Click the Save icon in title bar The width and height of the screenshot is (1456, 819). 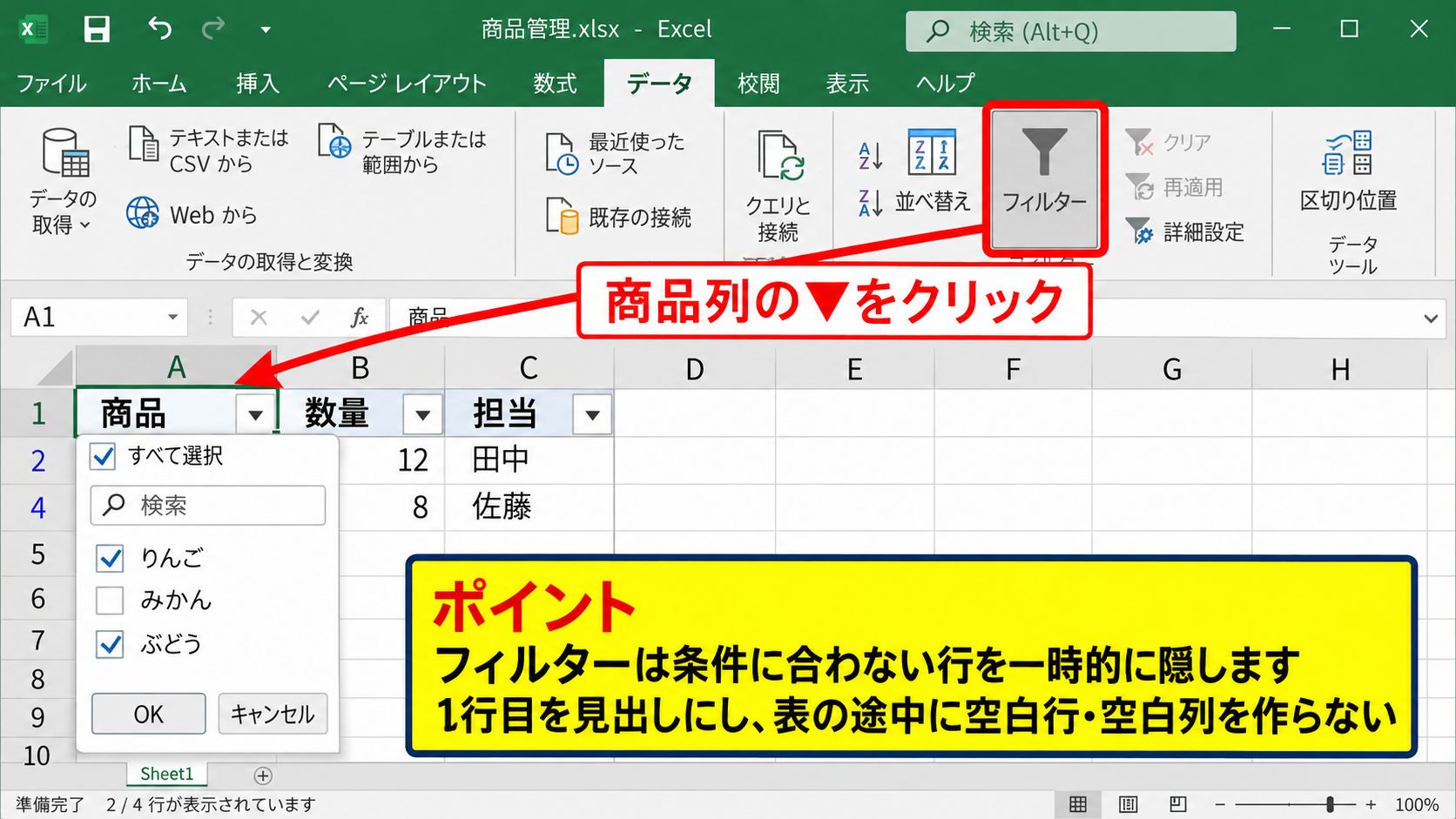(97, 29)
